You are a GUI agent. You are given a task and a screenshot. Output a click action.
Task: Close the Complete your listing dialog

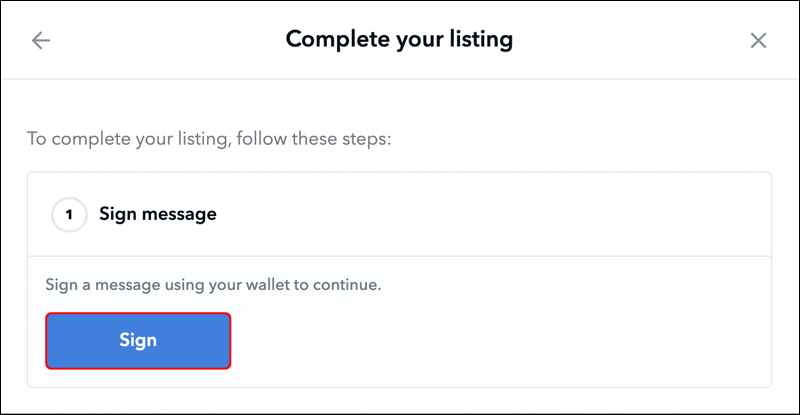click(758, 40)
